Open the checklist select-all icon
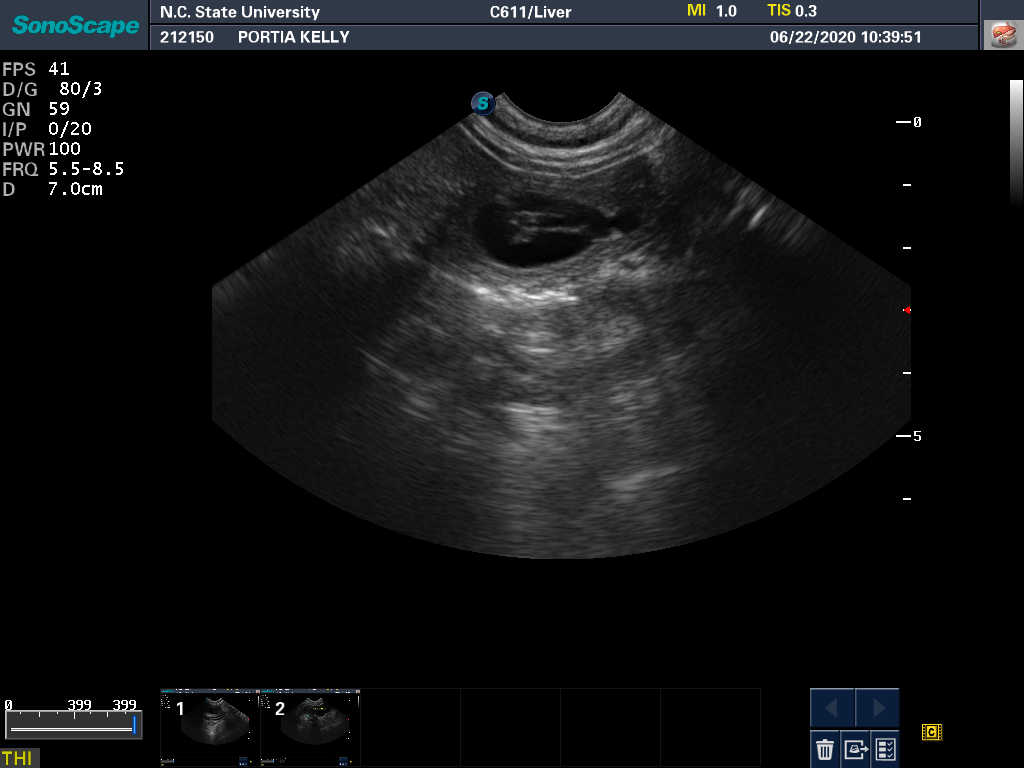Viewport: 1024px width, 768px height. pyautogui.click(x=885, y=748)
